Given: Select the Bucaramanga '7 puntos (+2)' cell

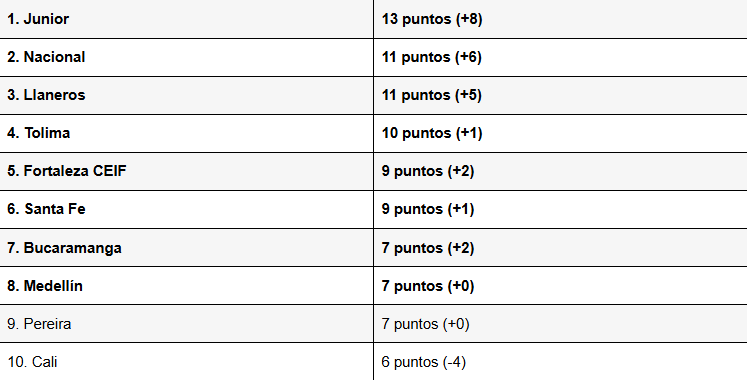Looking at the screenshot, I should click(x=560, y=248).
